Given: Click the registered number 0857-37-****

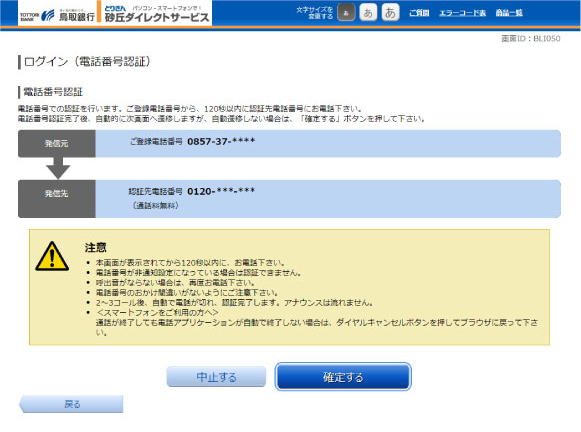Looking at the screenshot, I should 221,141.
